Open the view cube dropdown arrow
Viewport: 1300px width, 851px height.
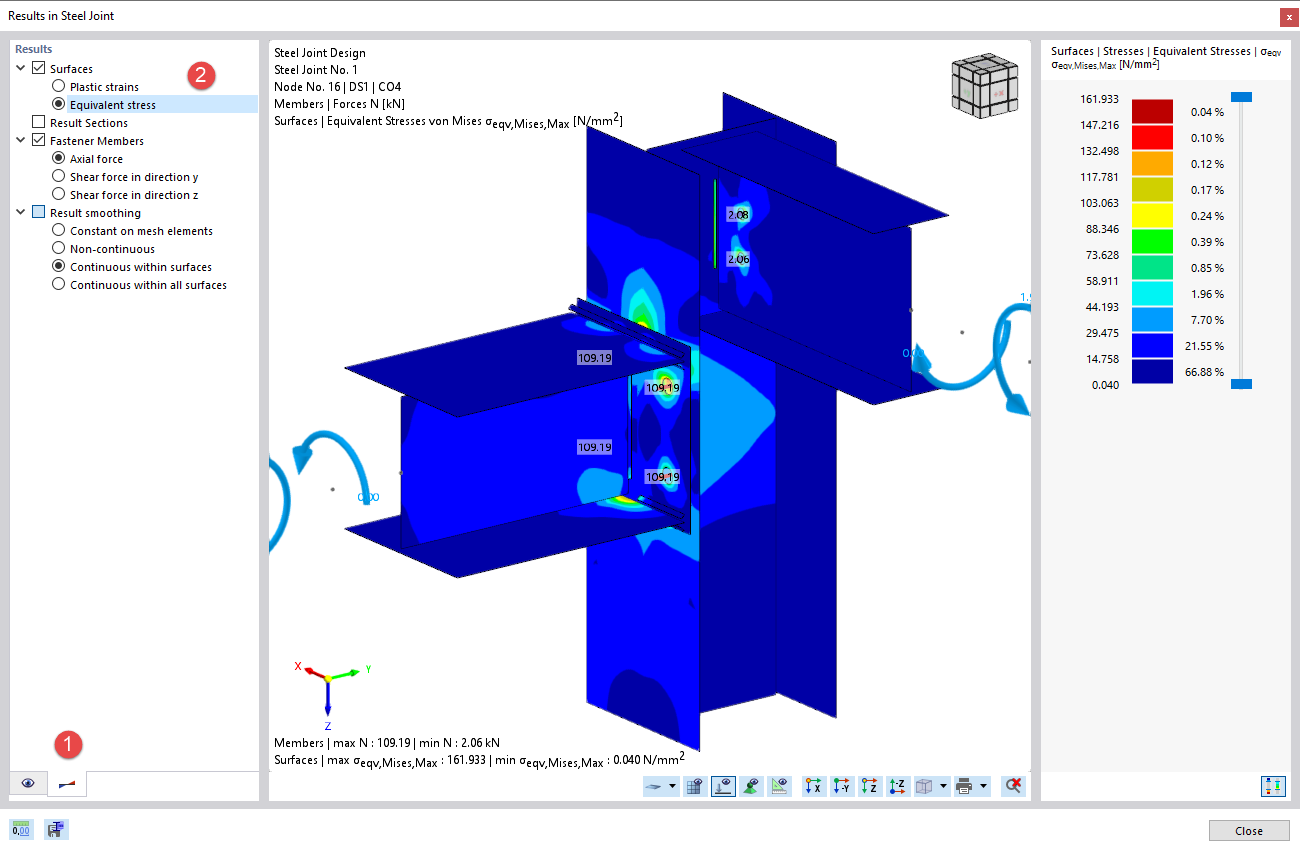(x=943, y=786)
